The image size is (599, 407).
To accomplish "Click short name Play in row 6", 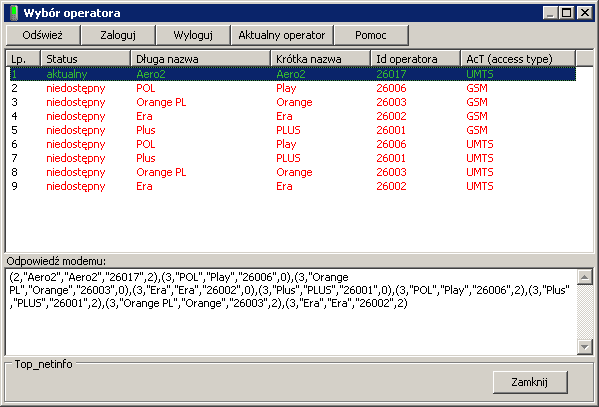I will click(x=286, y=144).
